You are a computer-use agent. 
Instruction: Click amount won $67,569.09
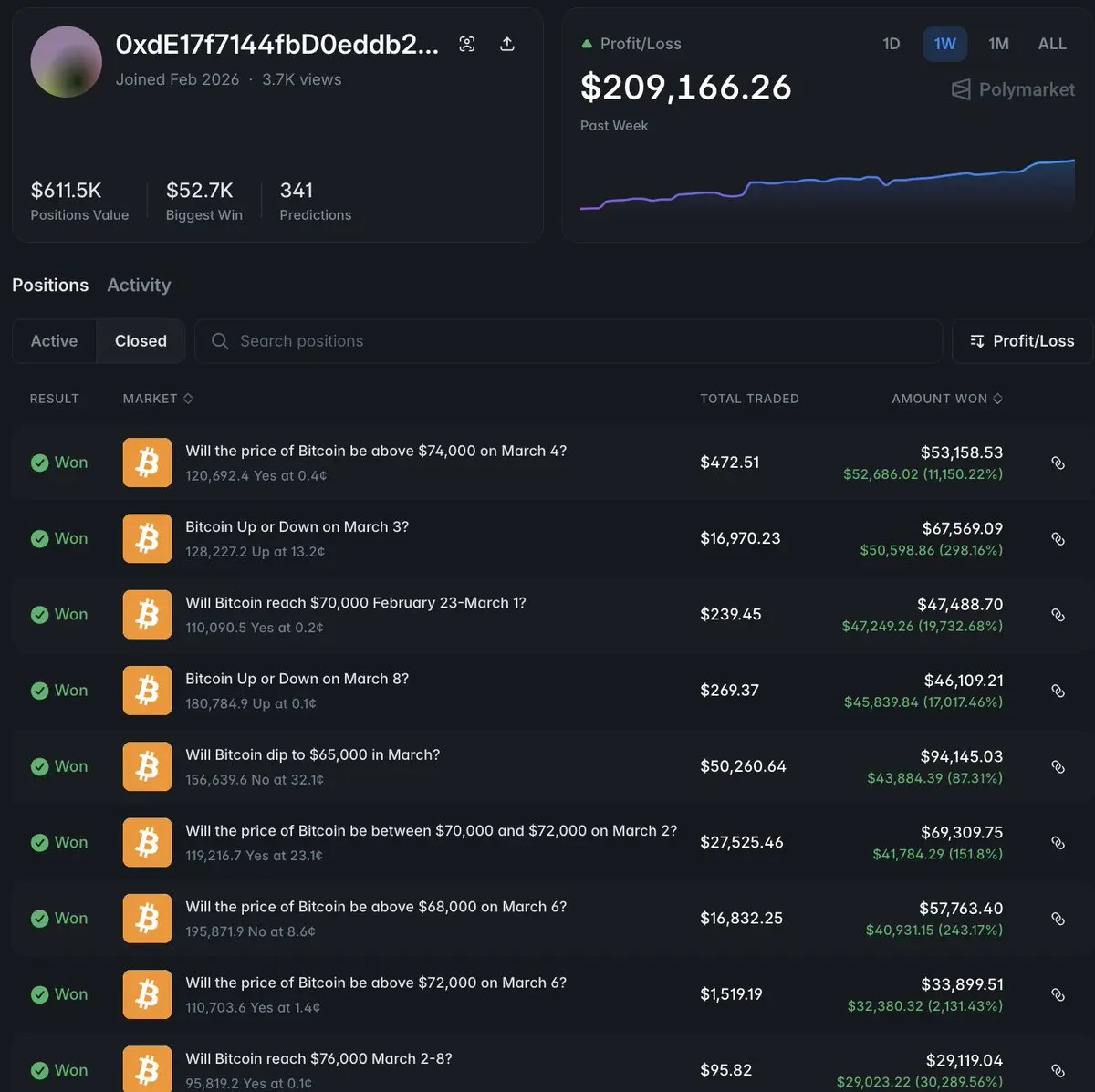click(963, 528)
